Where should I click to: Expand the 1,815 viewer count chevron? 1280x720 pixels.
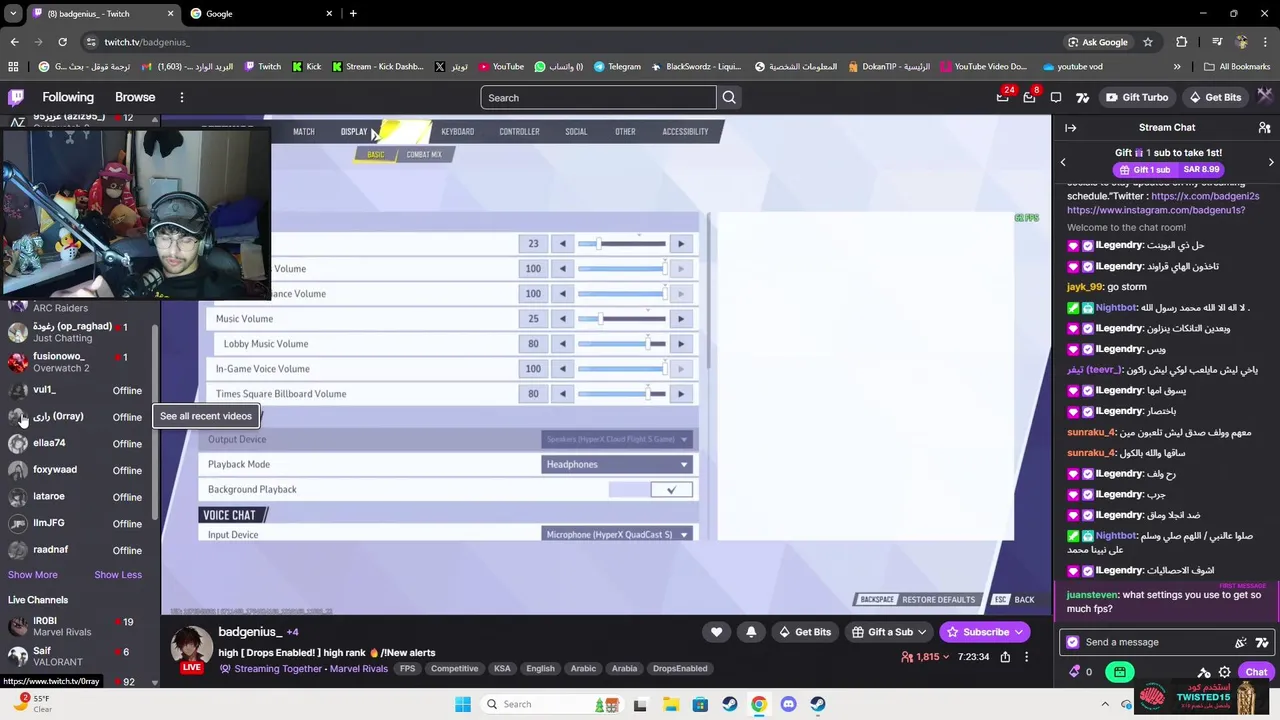(x=947, y=657)
